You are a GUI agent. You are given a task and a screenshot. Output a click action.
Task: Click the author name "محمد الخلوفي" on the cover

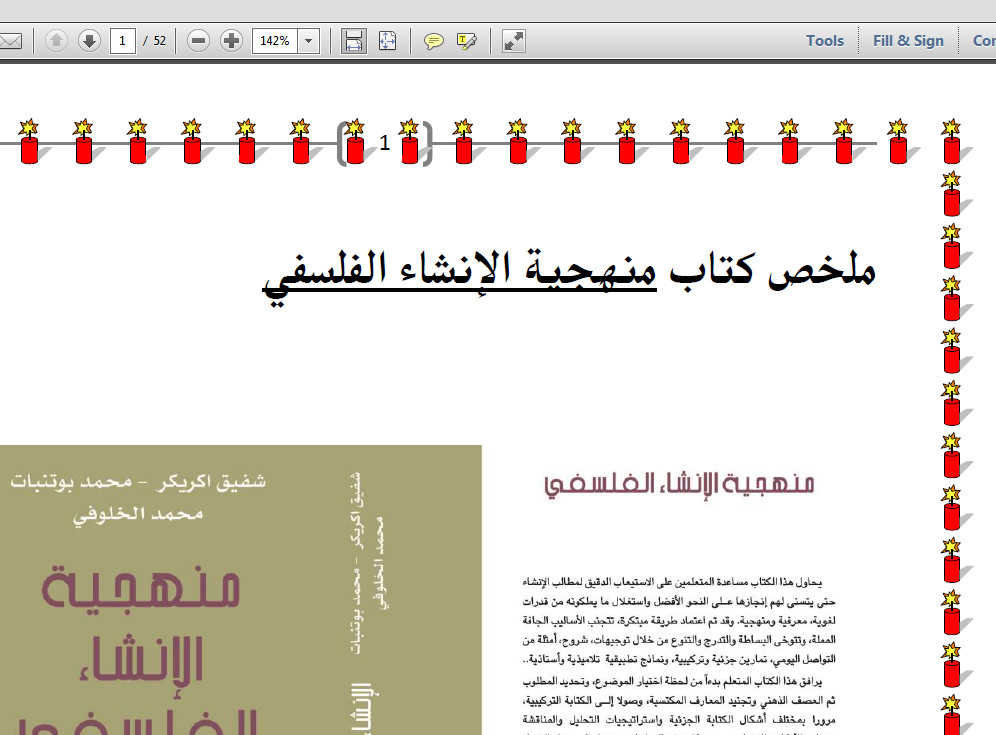138,513
